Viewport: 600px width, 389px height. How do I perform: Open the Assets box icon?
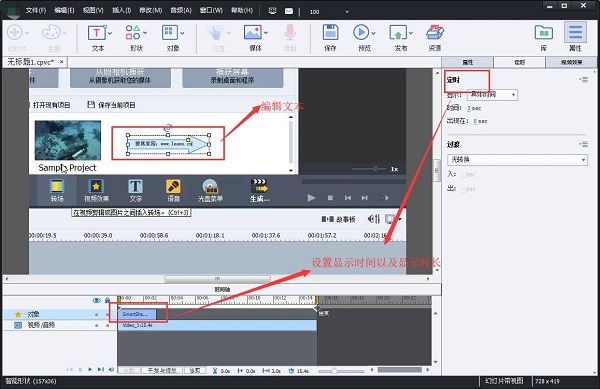click(435, 33)
